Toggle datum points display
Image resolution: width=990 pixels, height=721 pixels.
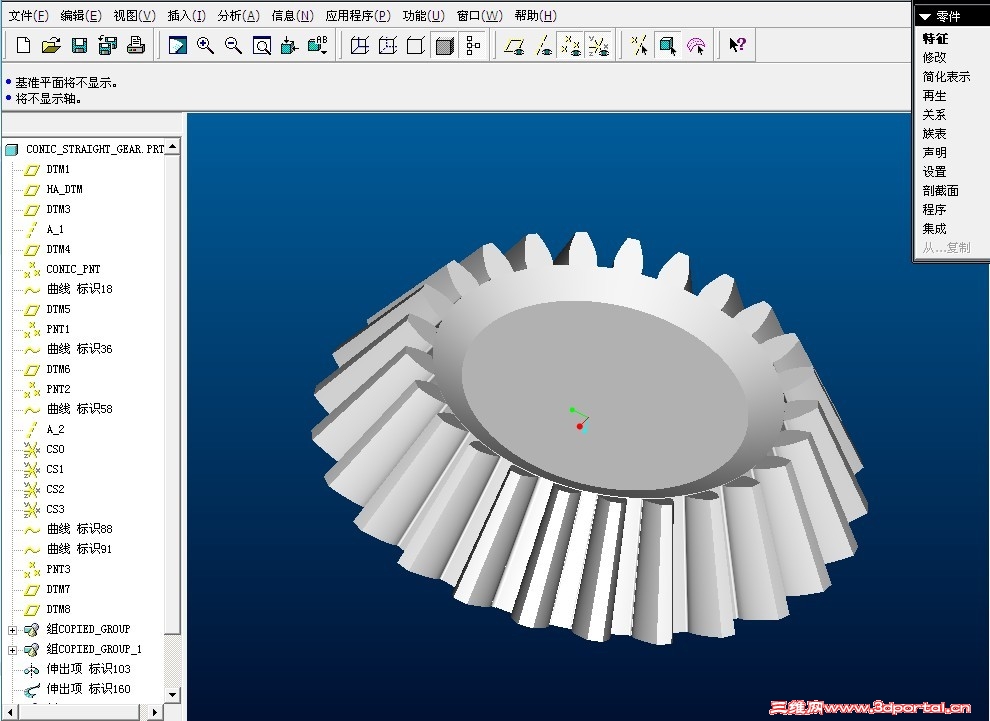[571, 45]
